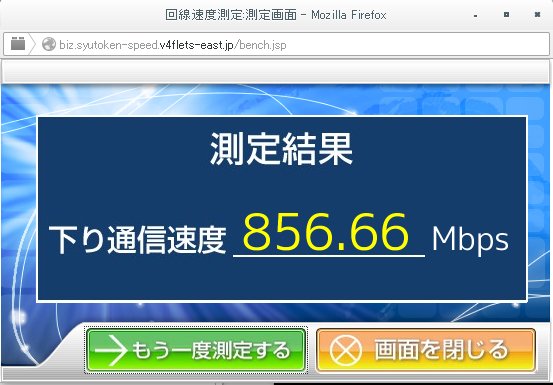Close the Firefox window

click(537, 14)
